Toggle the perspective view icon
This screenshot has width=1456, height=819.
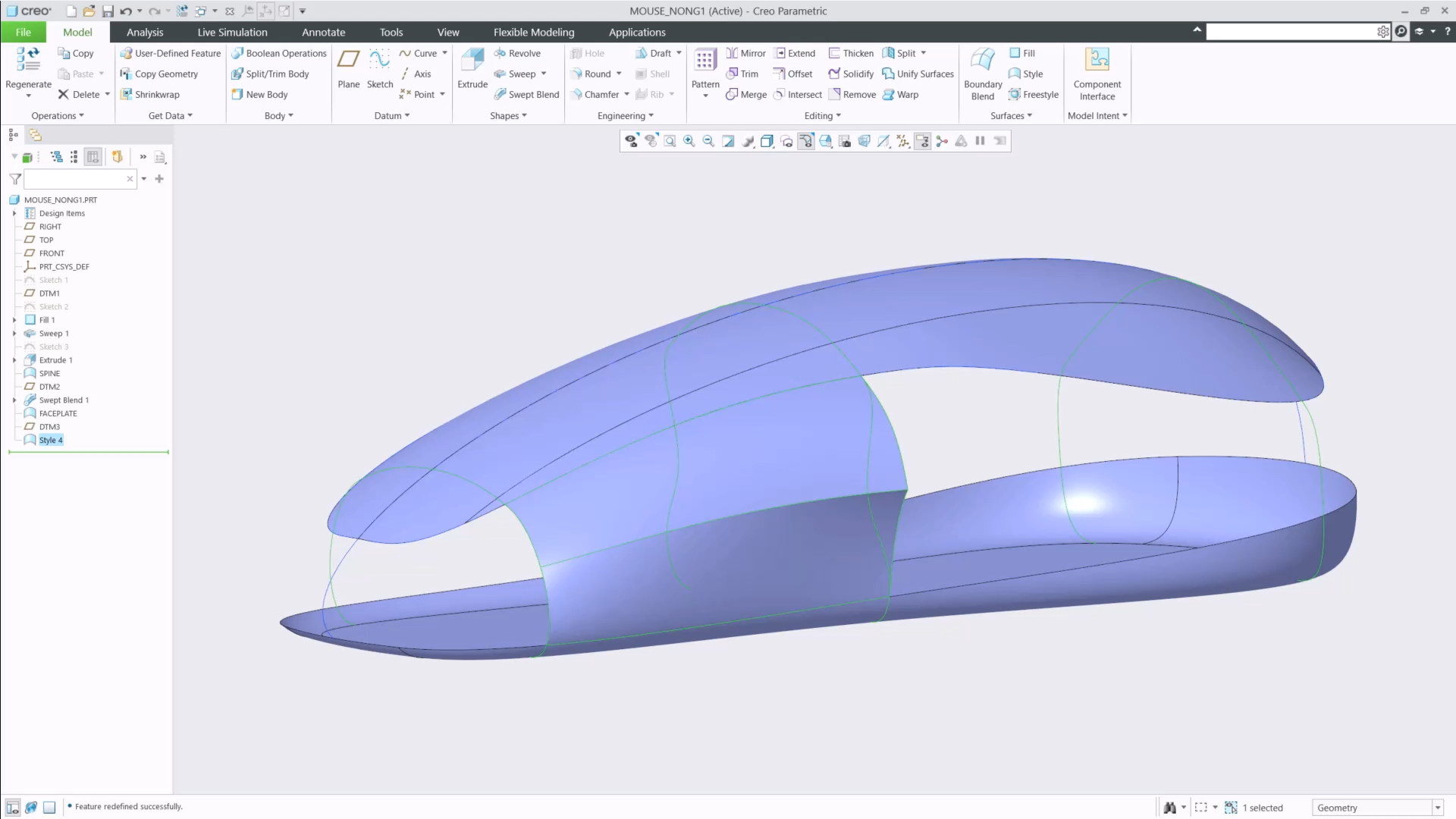point(864,141)
